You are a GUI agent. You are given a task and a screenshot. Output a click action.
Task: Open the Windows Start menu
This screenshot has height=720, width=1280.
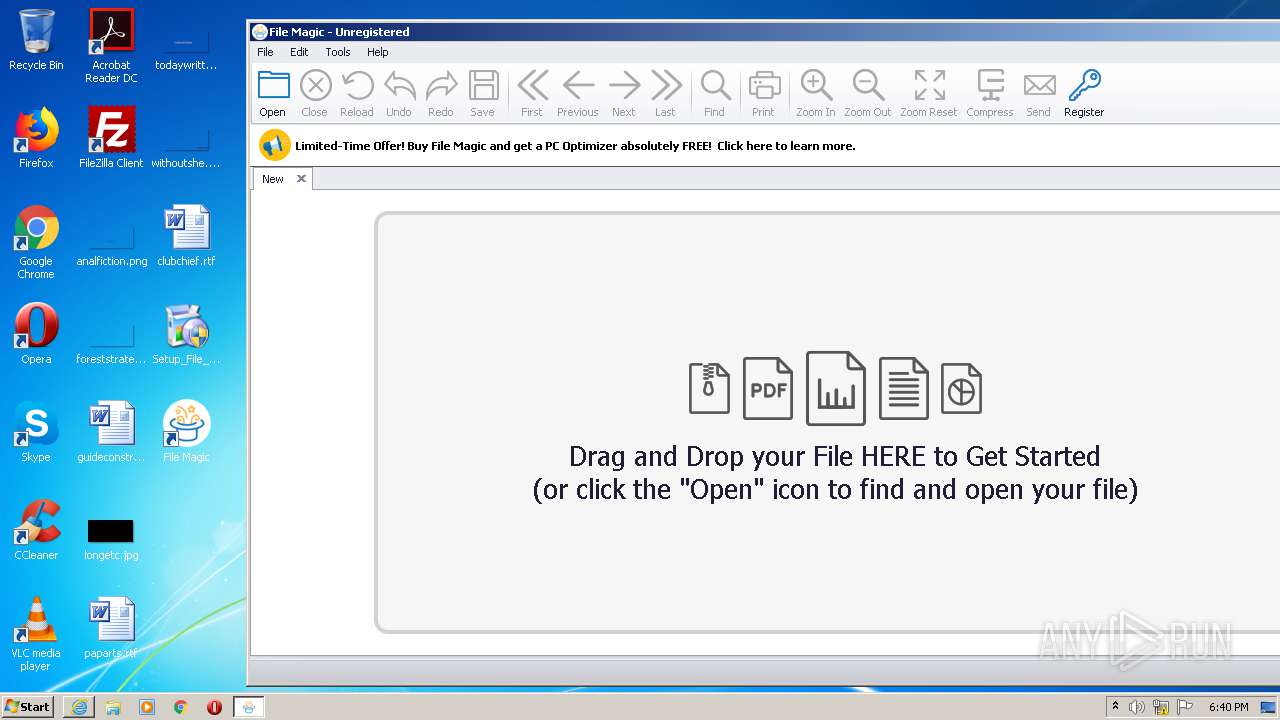point(28,706)
